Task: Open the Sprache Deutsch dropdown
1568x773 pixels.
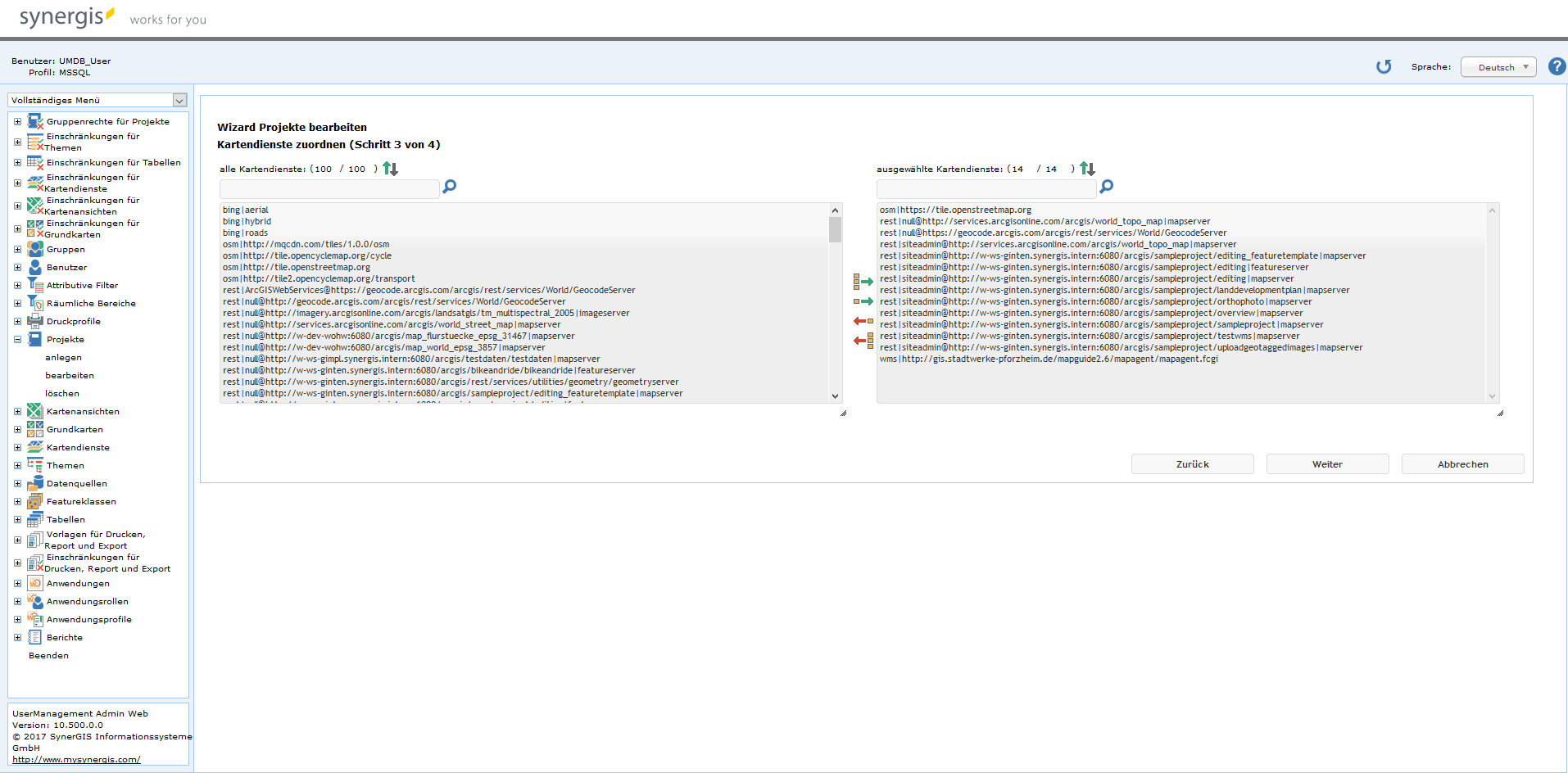Action: point(1498,67)
